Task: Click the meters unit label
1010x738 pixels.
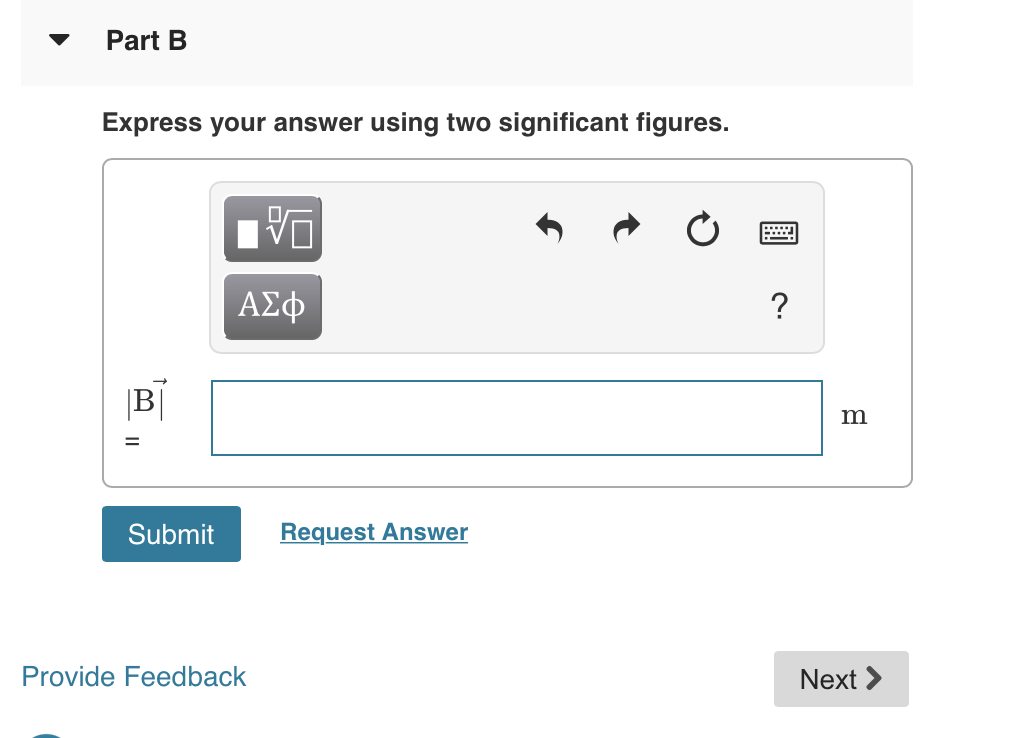Action: 855,416
